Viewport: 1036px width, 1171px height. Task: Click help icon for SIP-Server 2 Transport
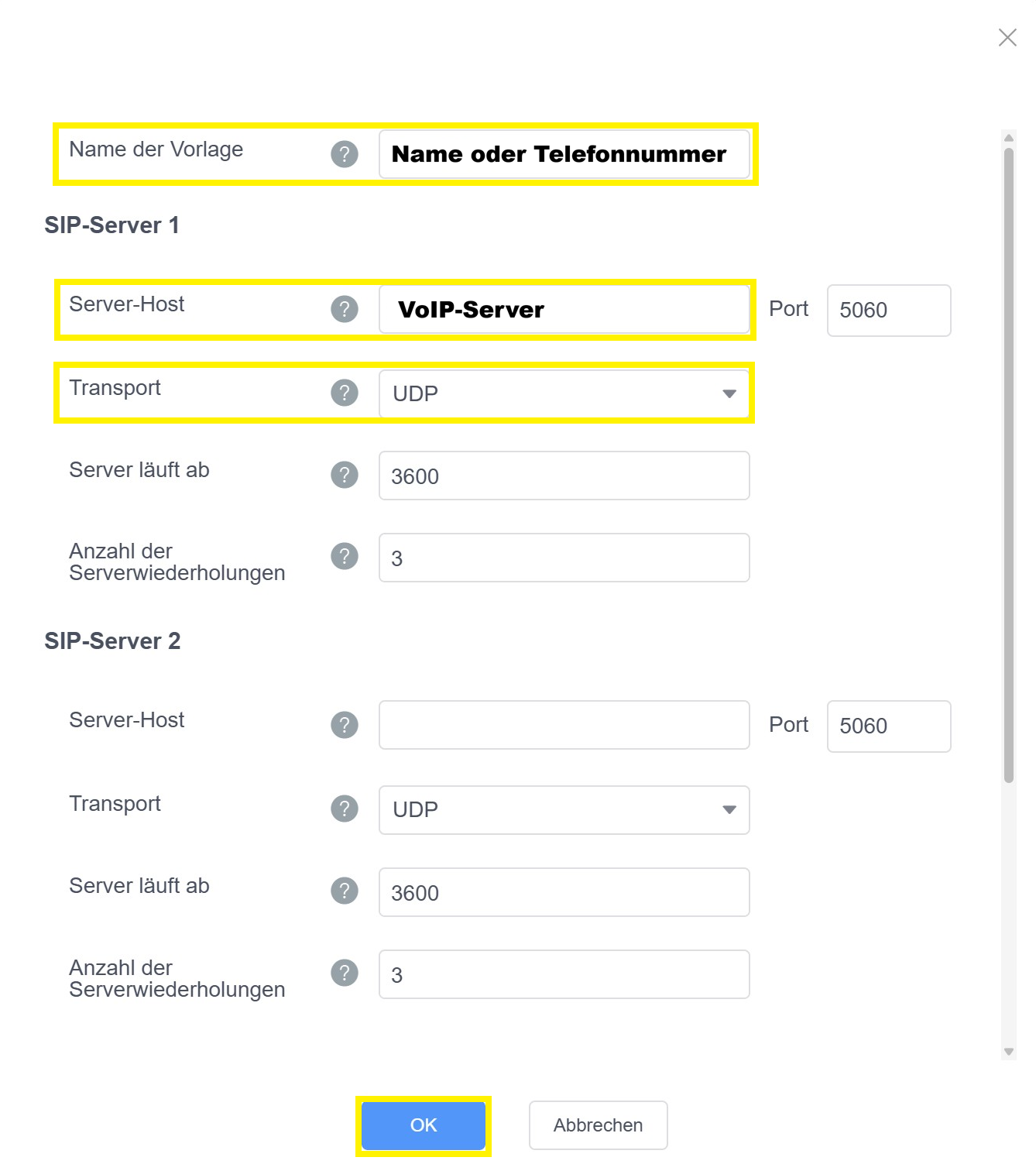[345, 809]
